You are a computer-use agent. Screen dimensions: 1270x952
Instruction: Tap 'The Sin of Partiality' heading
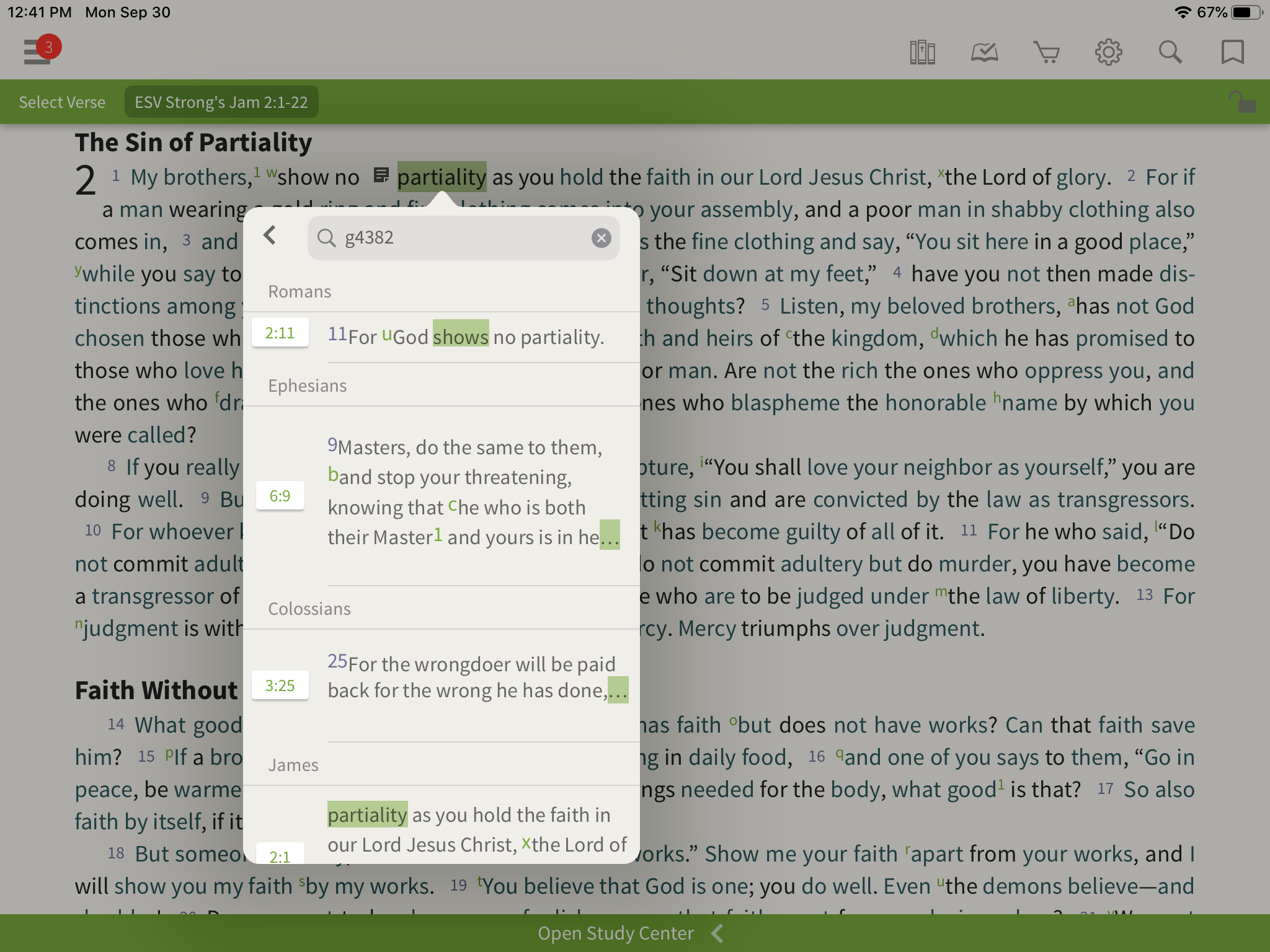click(193, 143)
